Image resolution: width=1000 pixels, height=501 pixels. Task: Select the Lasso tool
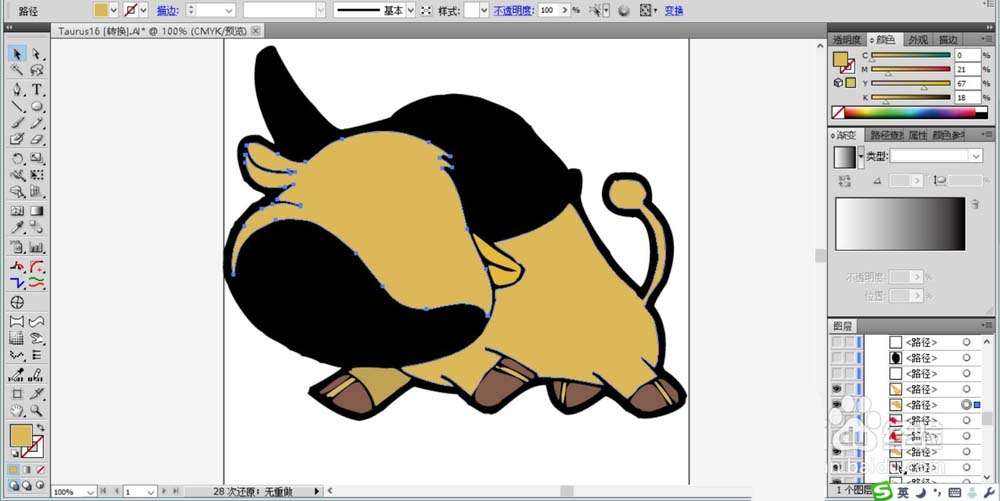tap(36, 70)
